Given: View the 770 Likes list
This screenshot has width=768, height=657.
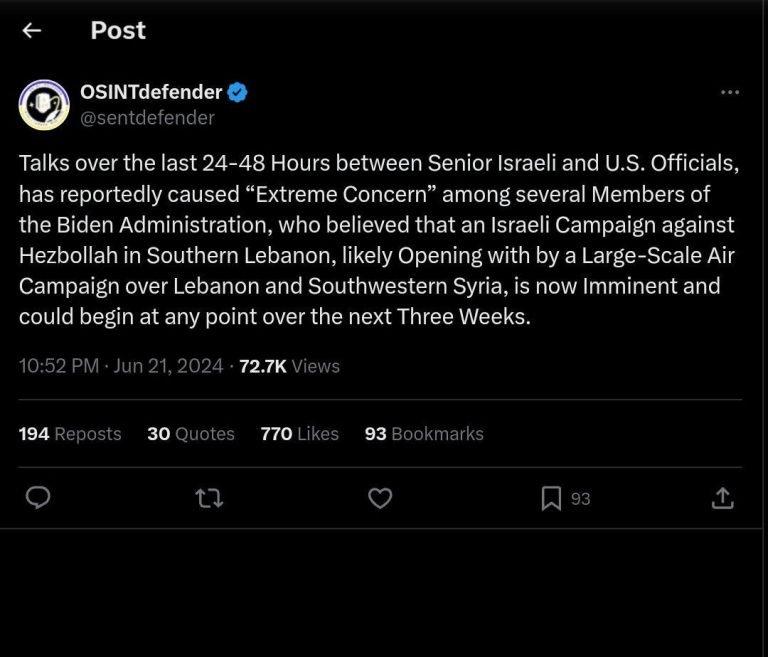Looking at the screenshot, I should pos(299,434).
